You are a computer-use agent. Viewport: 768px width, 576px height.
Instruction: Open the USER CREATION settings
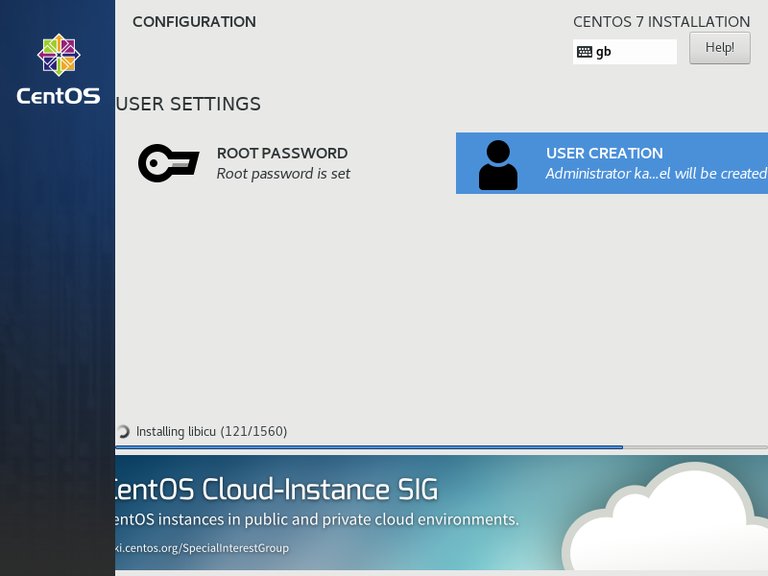pos(612,163)
